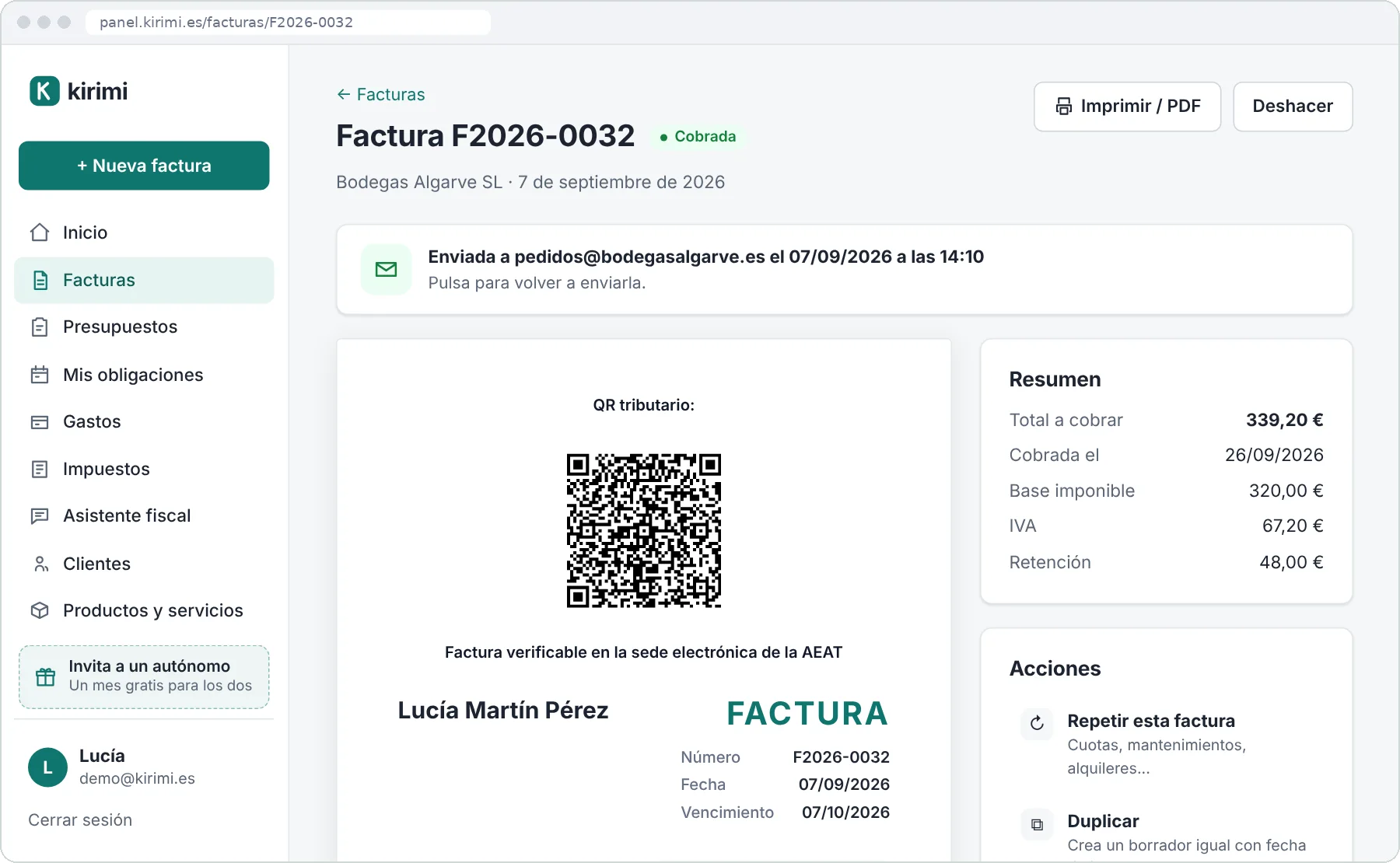Viewport: 1400px width, 863px height.
Task: Click the tax QR code
Action: (644, 530)
